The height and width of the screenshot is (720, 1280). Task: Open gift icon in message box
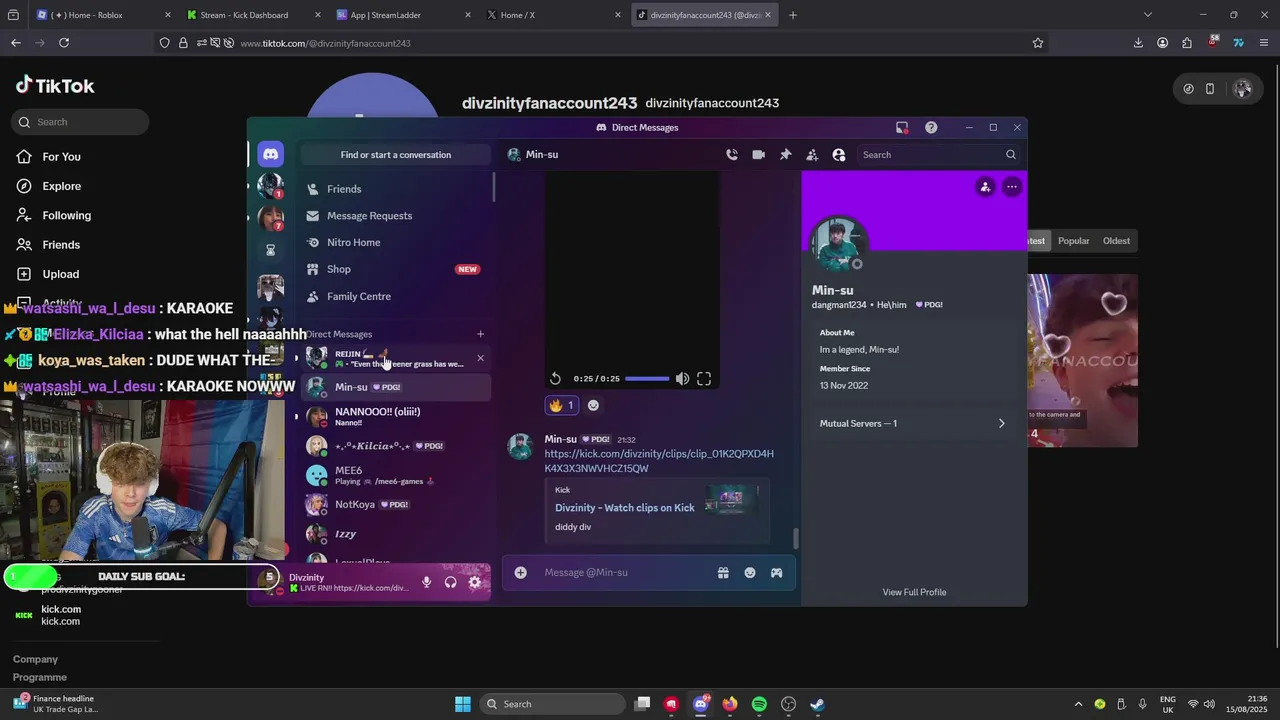tap(723, 572)
